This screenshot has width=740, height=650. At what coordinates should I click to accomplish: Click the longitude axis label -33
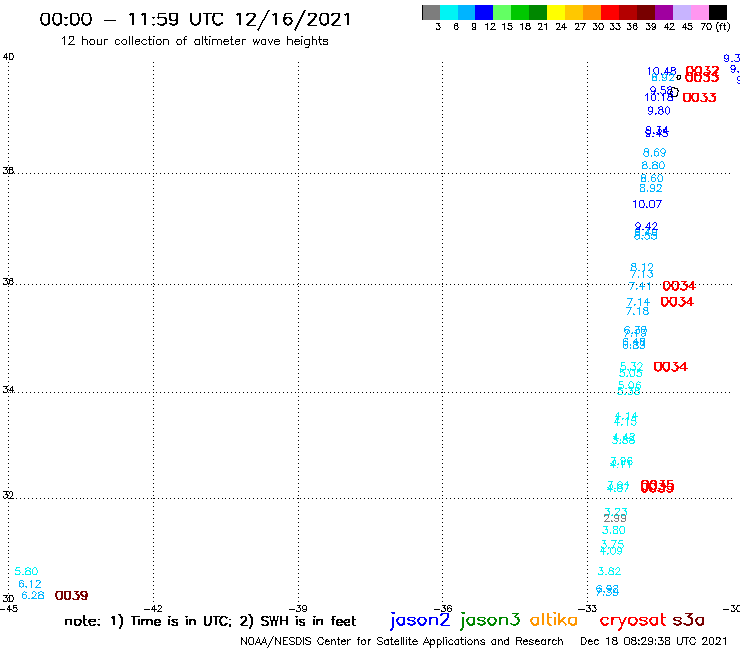click(x=588, y=609)
